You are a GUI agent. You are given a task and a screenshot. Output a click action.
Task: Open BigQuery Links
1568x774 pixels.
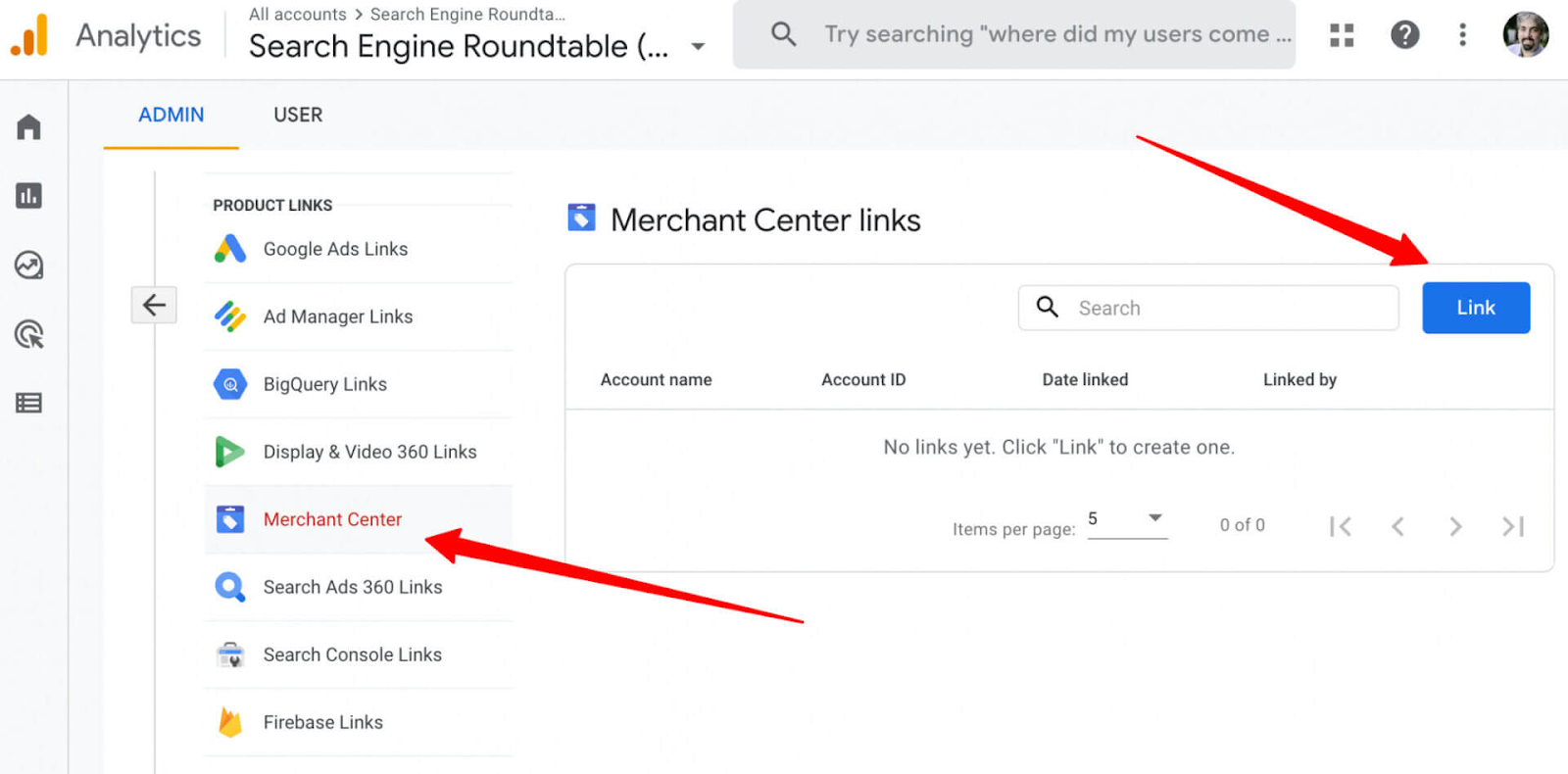[324, 384]
